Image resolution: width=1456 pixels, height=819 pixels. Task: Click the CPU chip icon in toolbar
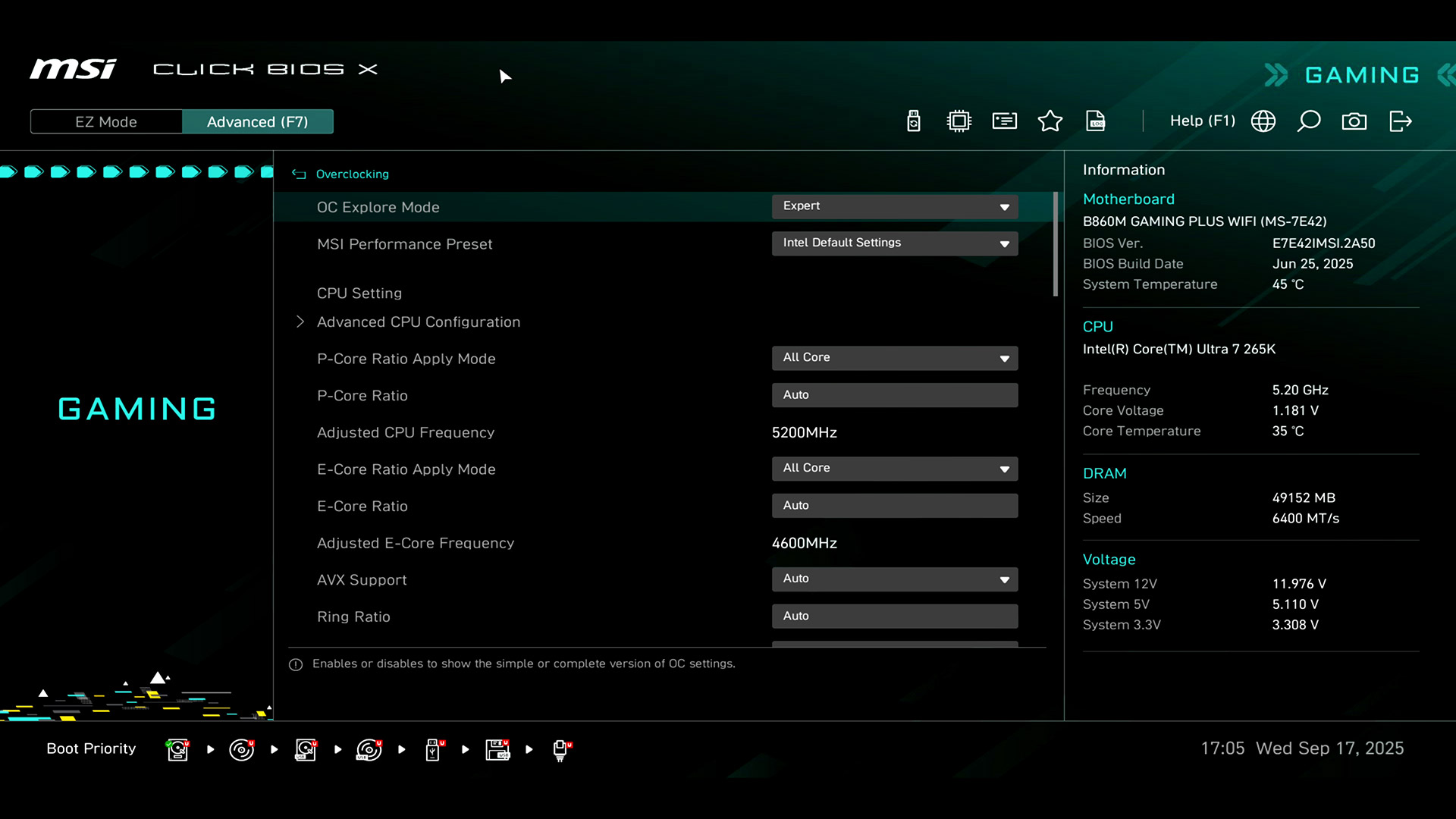tap(959, 121)
